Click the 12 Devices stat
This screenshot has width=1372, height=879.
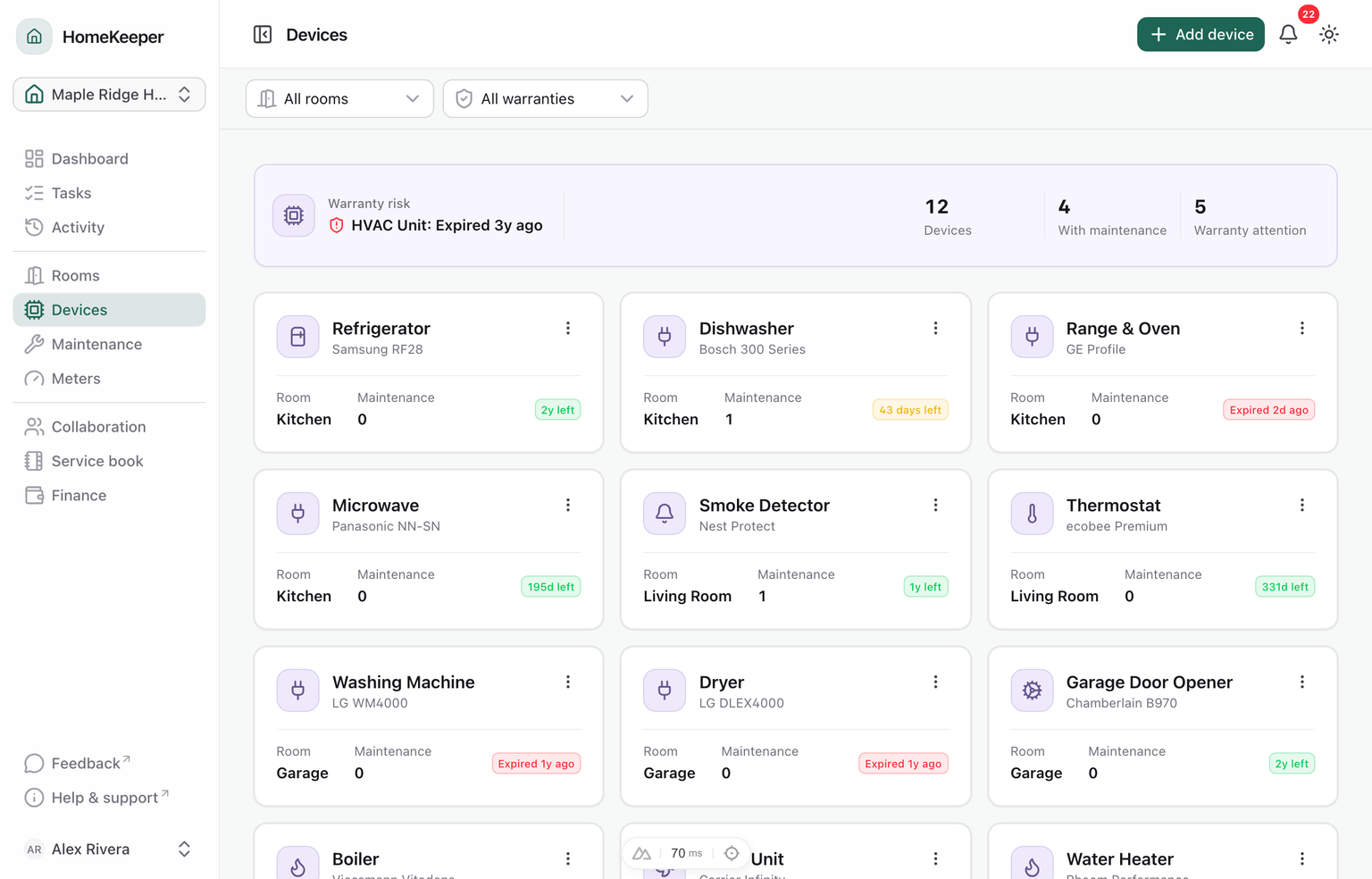[948, 216]
